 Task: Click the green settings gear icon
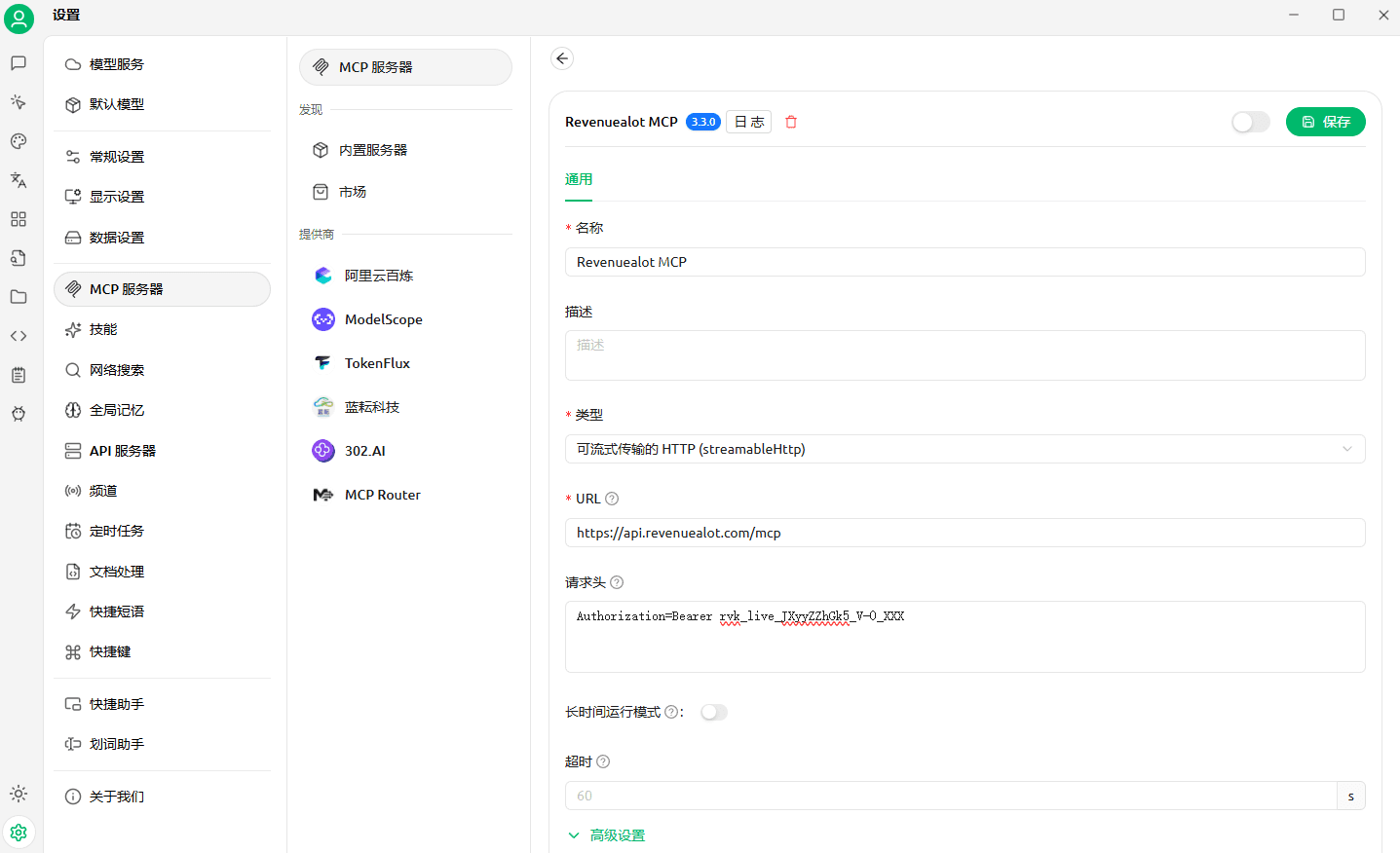tap(19, 833)
